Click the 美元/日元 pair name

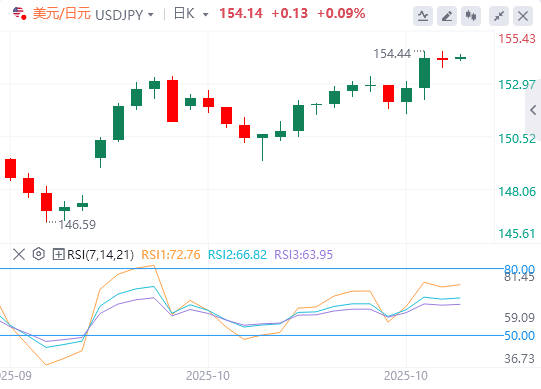(x=62, y=14)
